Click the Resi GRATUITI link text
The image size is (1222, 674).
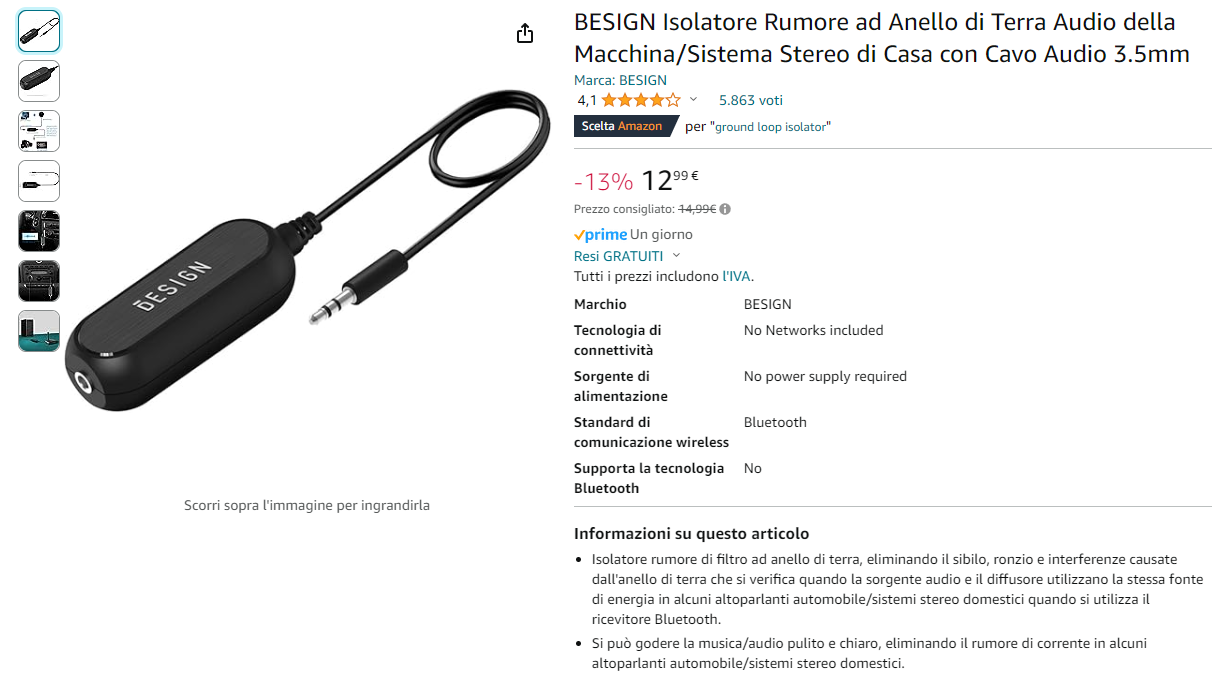click(x=619, y=256)
